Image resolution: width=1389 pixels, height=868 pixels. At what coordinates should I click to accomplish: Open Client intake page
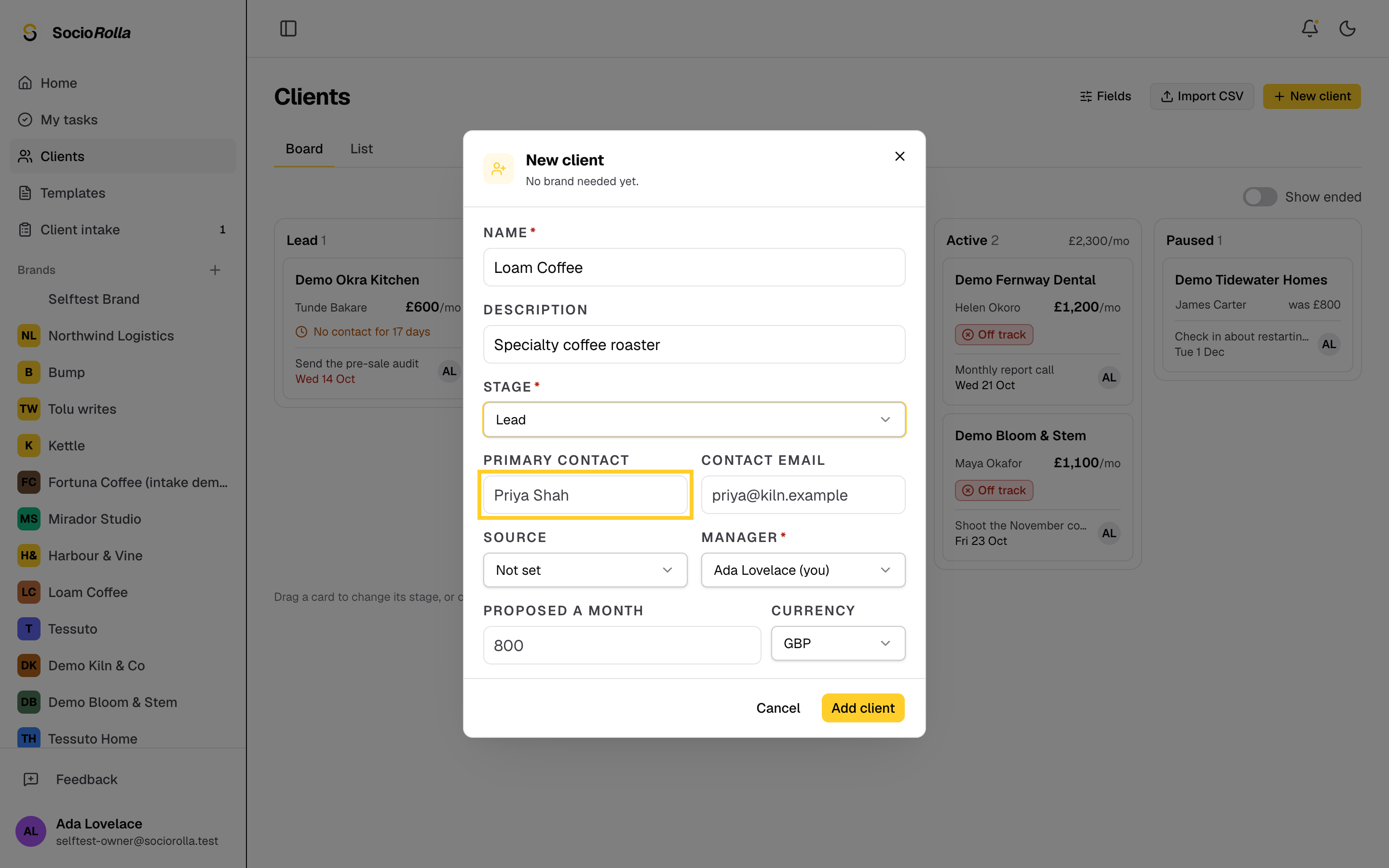[x=123, y=230]
